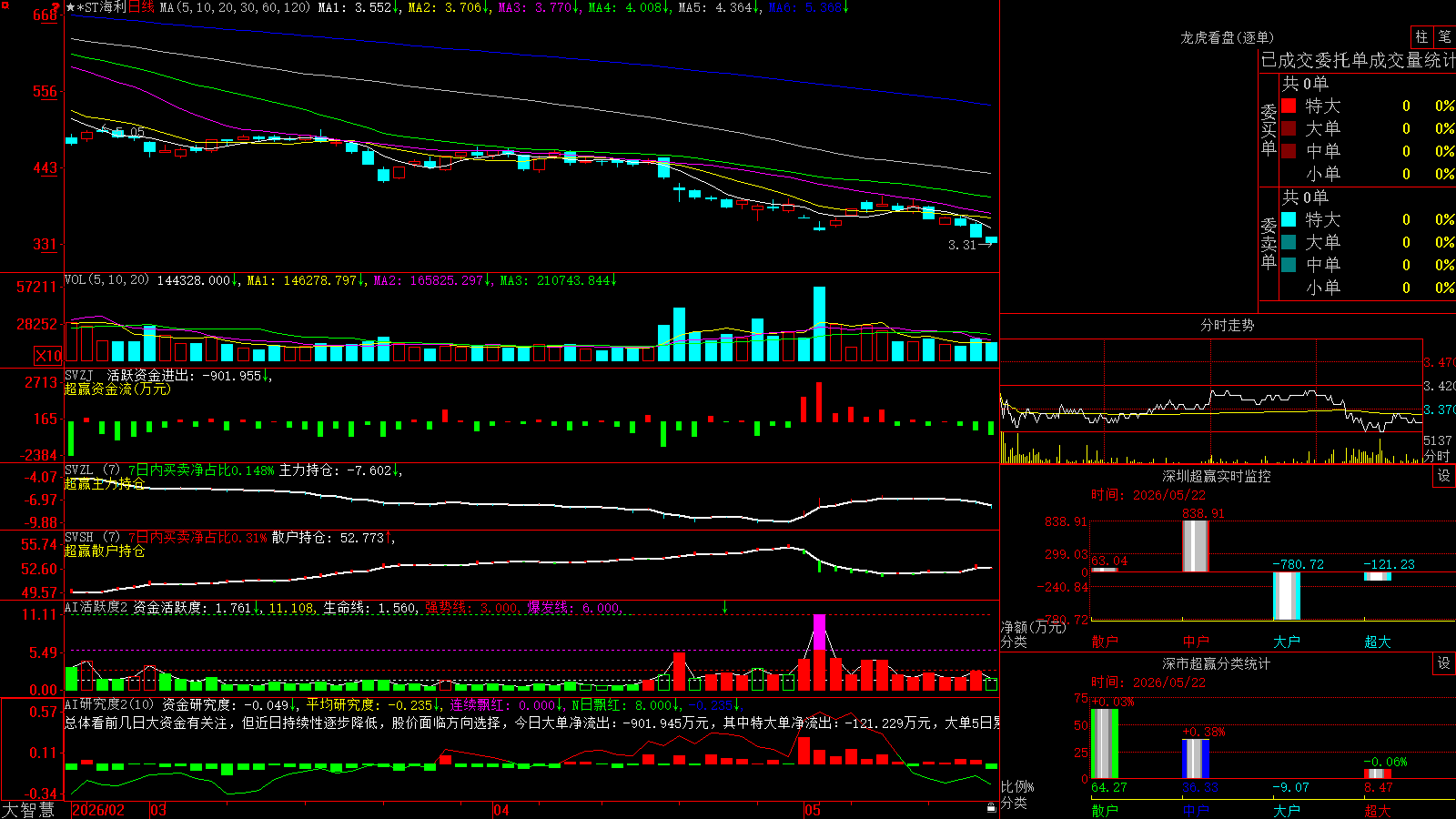
Task: Switch the 龙虎看盘 view to 笔
Action: pyautogui.click(x=1444, y=37)
